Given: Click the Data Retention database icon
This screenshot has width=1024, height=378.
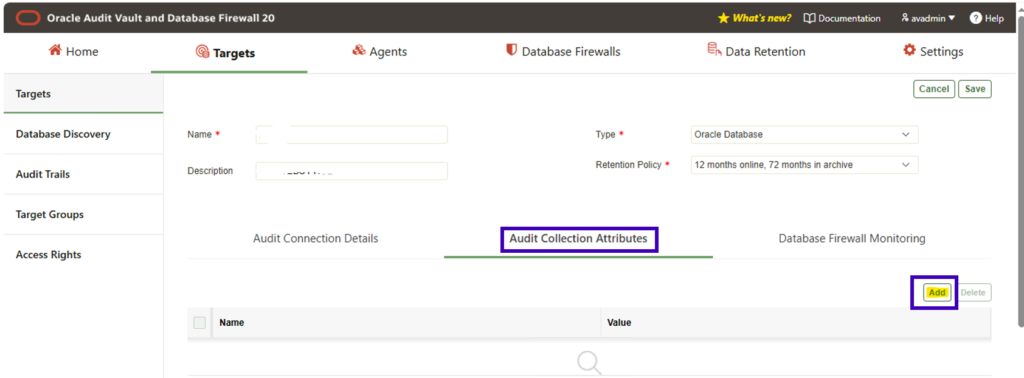Looking at the screenshot, I should click(714, 50).
